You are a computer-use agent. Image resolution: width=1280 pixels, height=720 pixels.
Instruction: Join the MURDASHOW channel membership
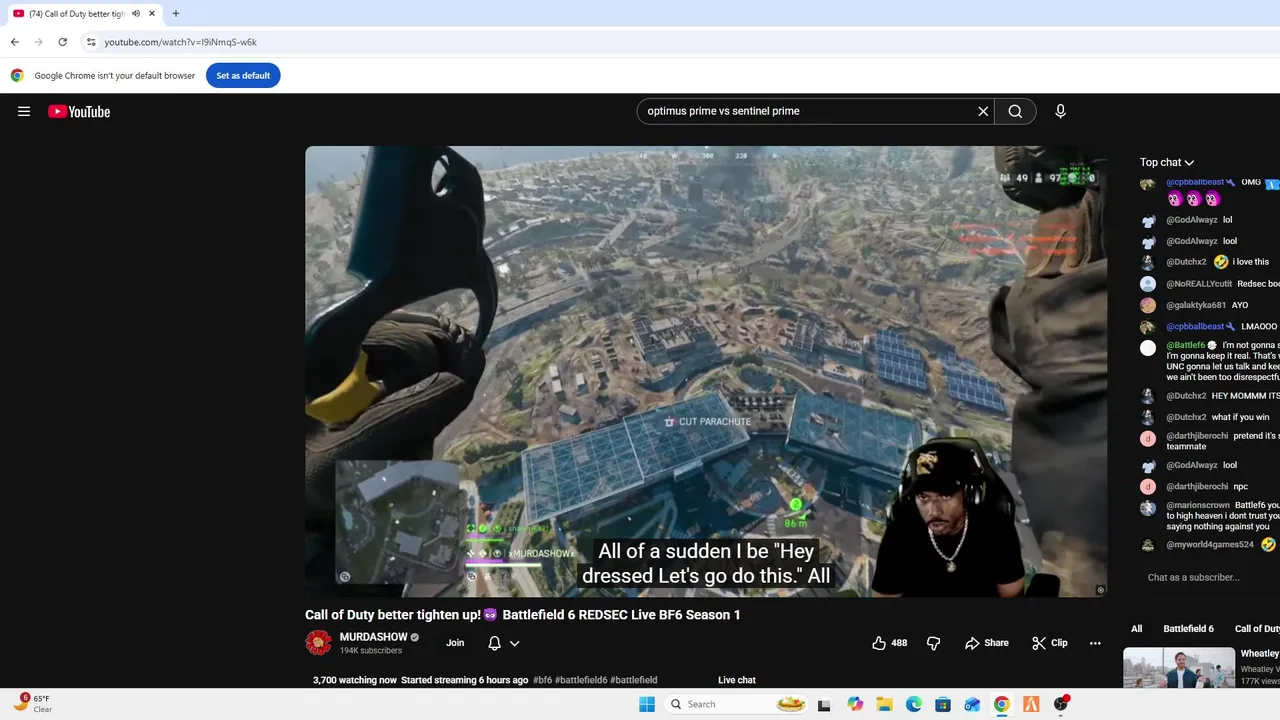(x=455, y=643)
